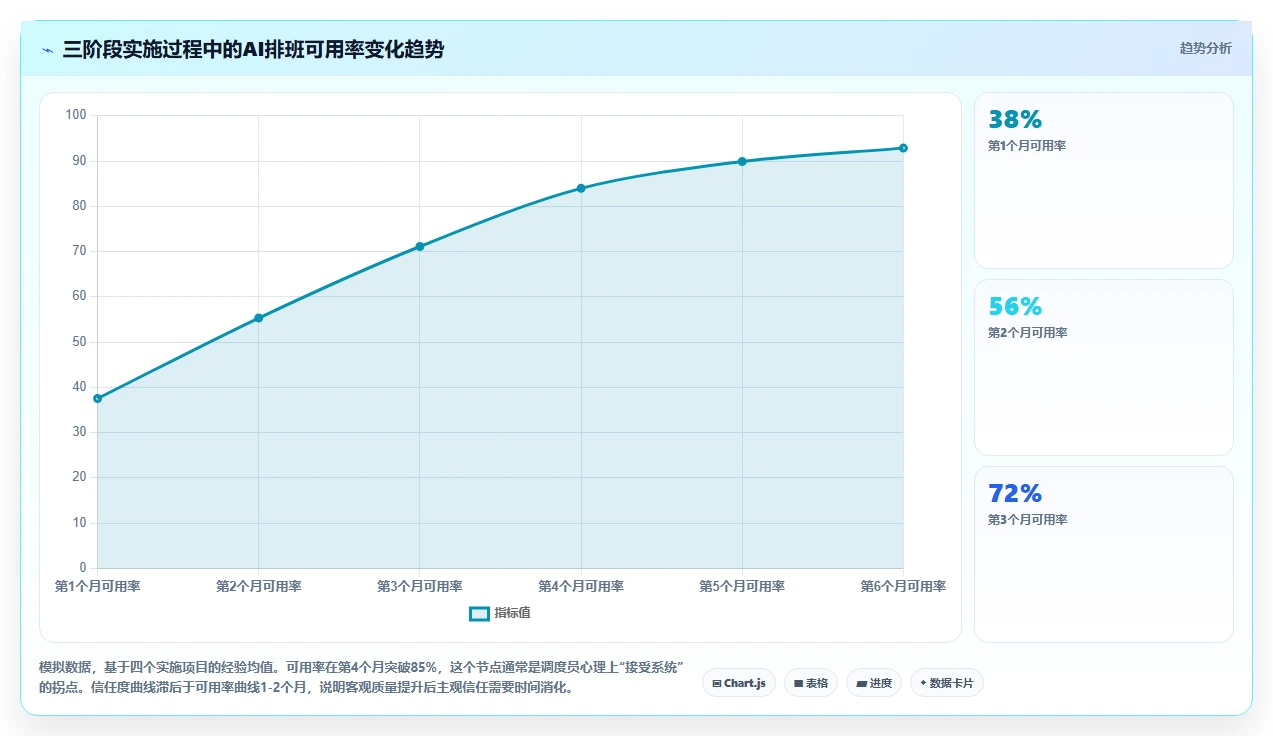
Task: Click the 第5个月可用率 data point on chart
Action: 742,161
